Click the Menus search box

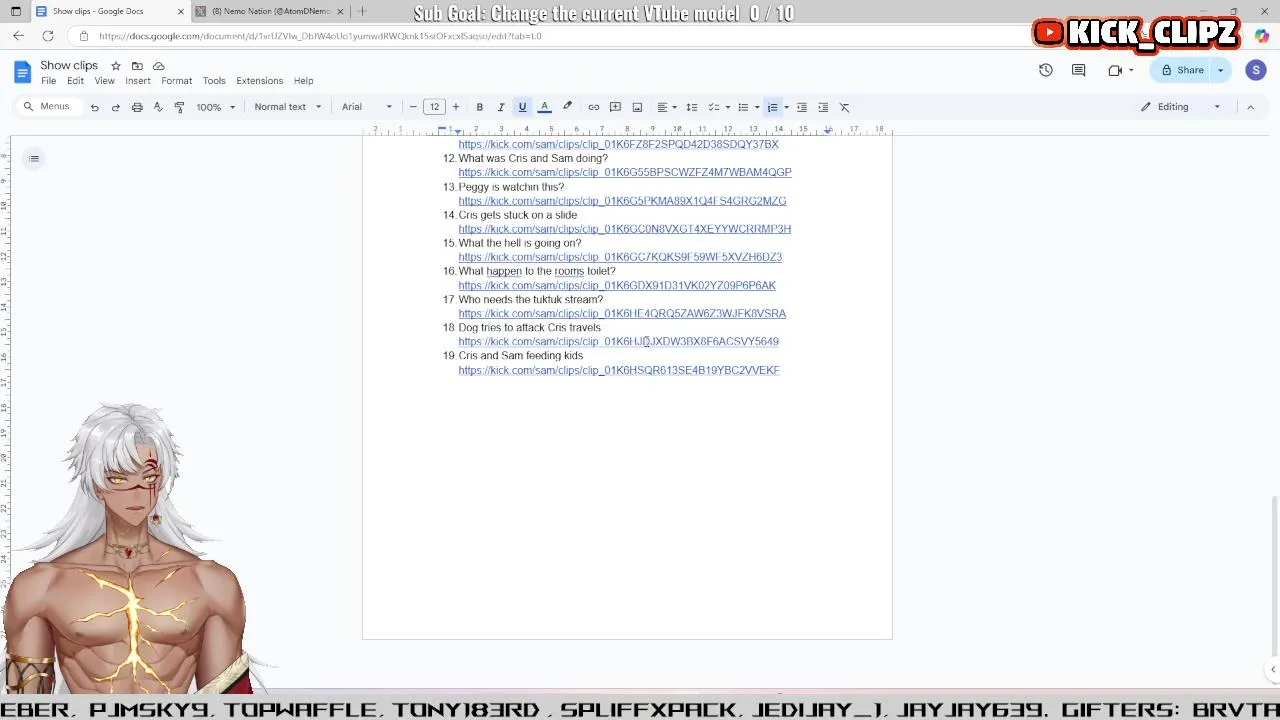[48, 107]
